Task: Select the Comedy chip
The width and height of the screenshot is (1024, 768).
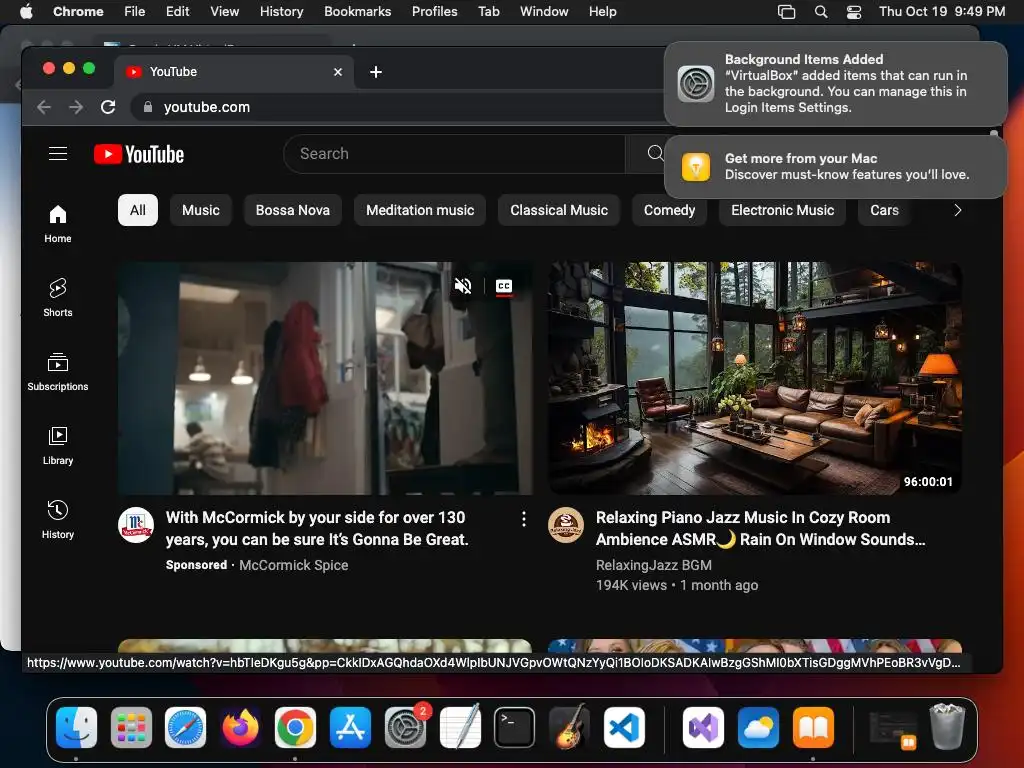Action: pyautogui.click(x=669, y=210)
